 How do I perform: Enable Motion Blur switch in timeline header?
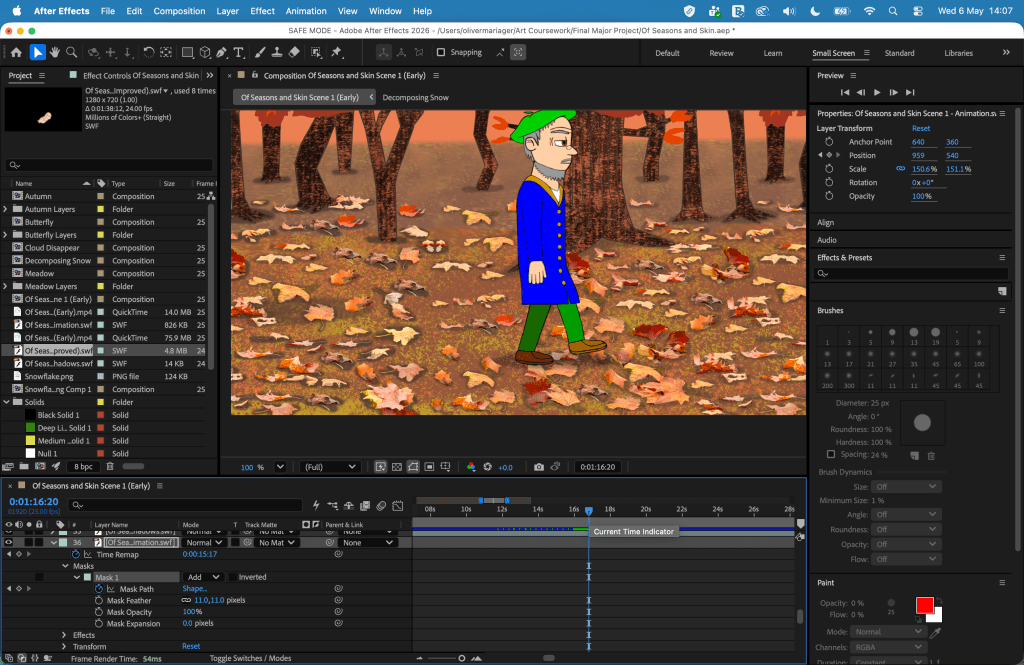click(x=381, y=506)
